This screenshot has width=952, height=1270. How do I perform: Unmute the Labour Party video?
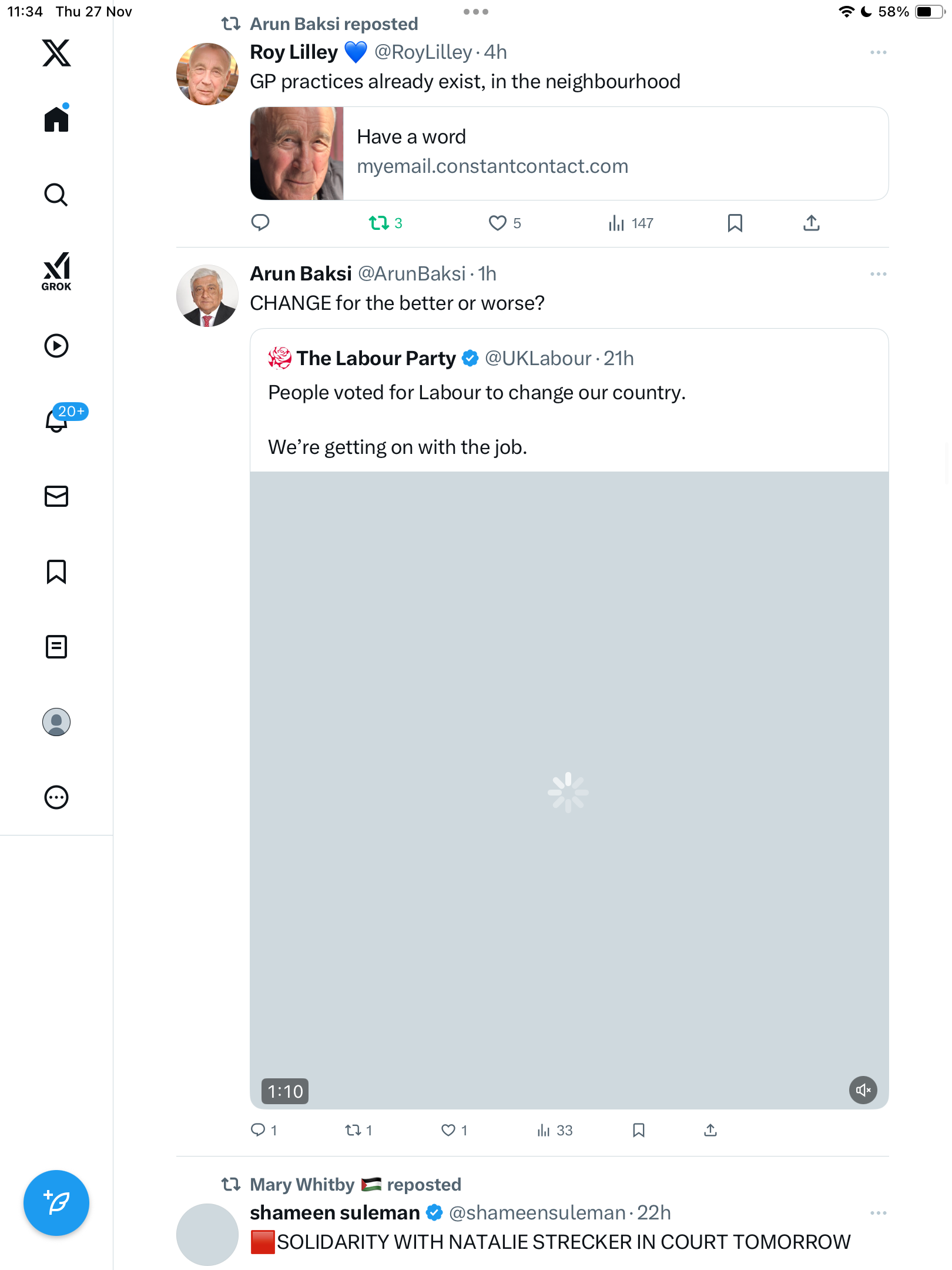tap(863, 1091)
